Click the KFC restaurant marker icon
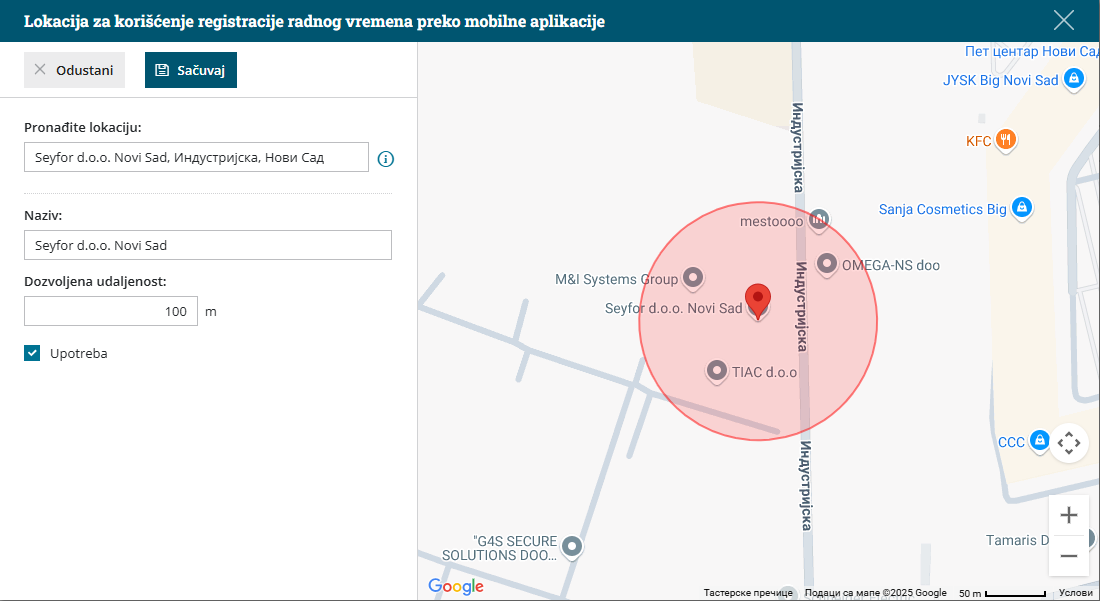Screen dimensions: 1100x601 pyautogui.click(x=1005, y=140)
